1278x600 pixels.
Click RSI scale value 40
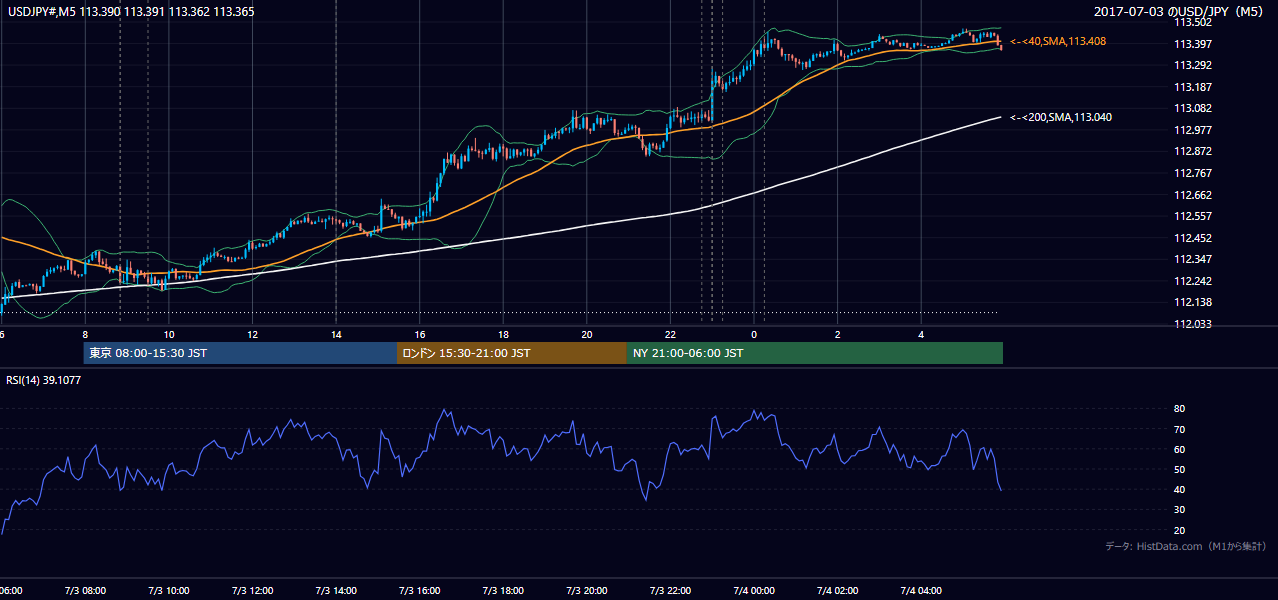(1179, 489)
